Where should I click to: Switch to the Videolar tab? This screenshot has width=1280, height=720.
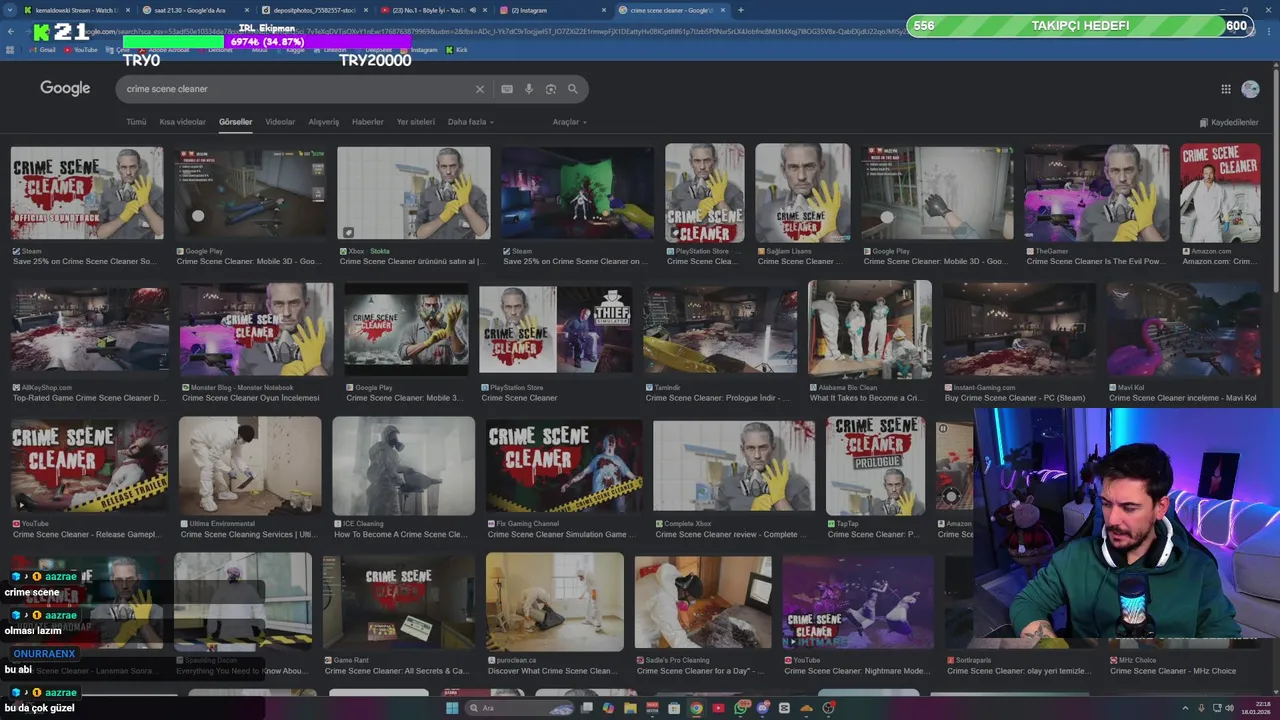click(x=280, y=122)
